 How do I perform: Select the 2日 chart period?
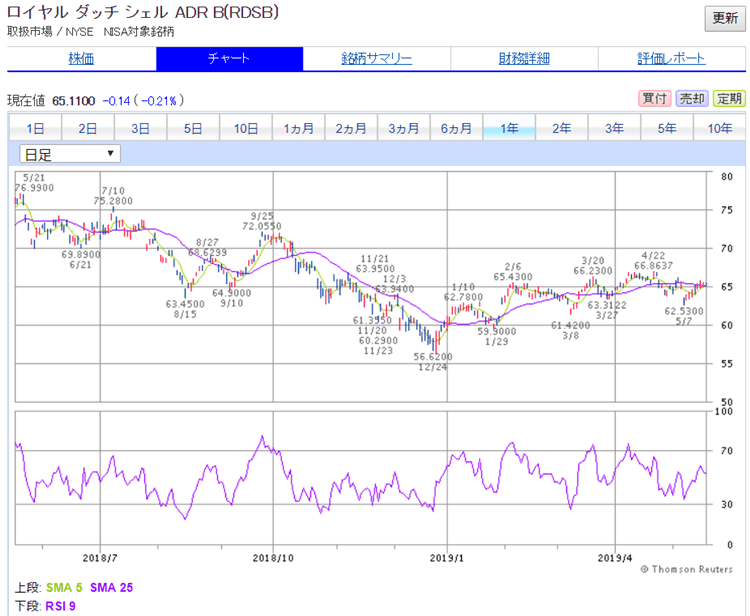tap(88, 128)
